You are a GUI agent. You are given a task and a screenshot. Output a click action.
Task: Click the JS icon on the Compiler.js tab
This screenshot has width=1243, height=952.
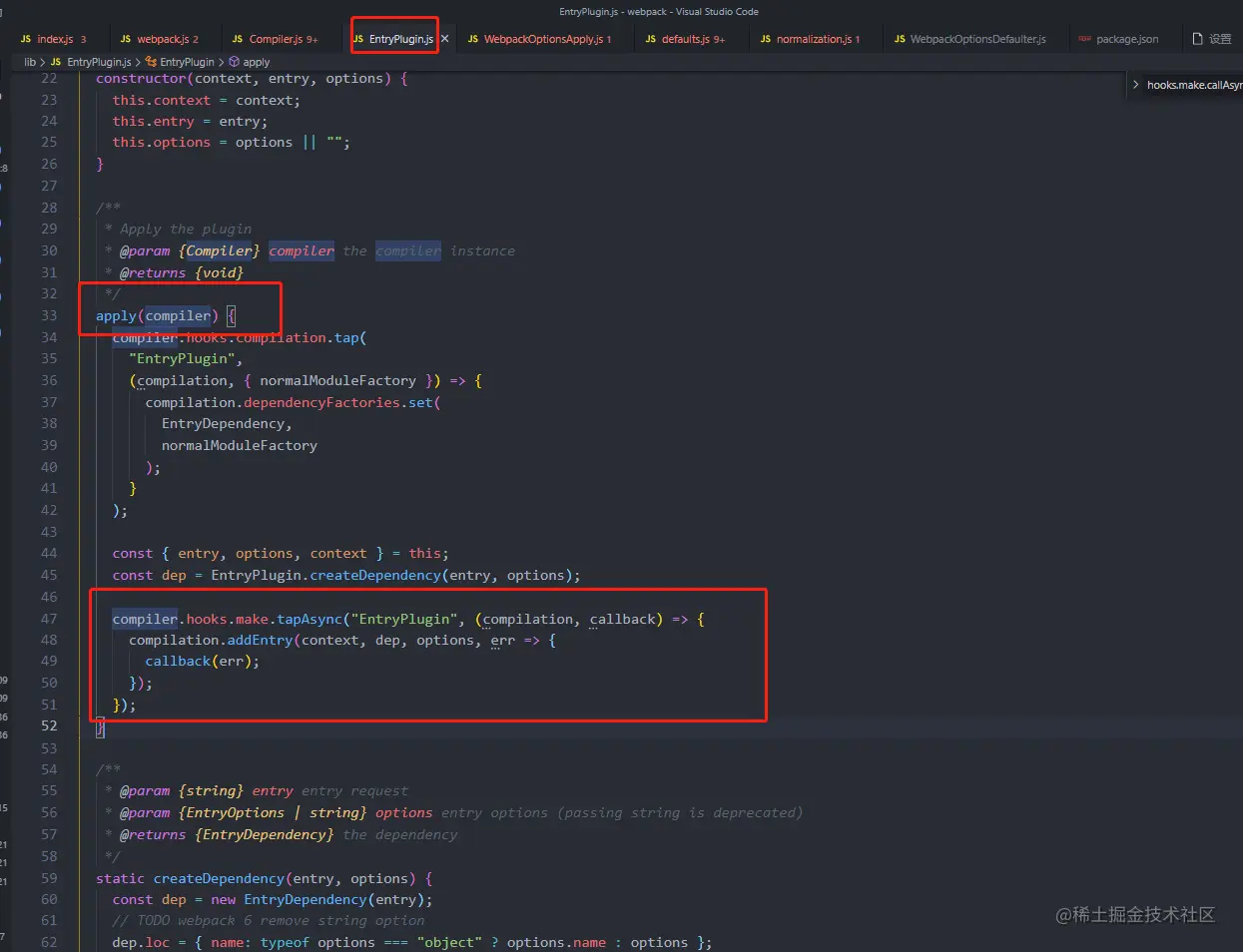238,38
